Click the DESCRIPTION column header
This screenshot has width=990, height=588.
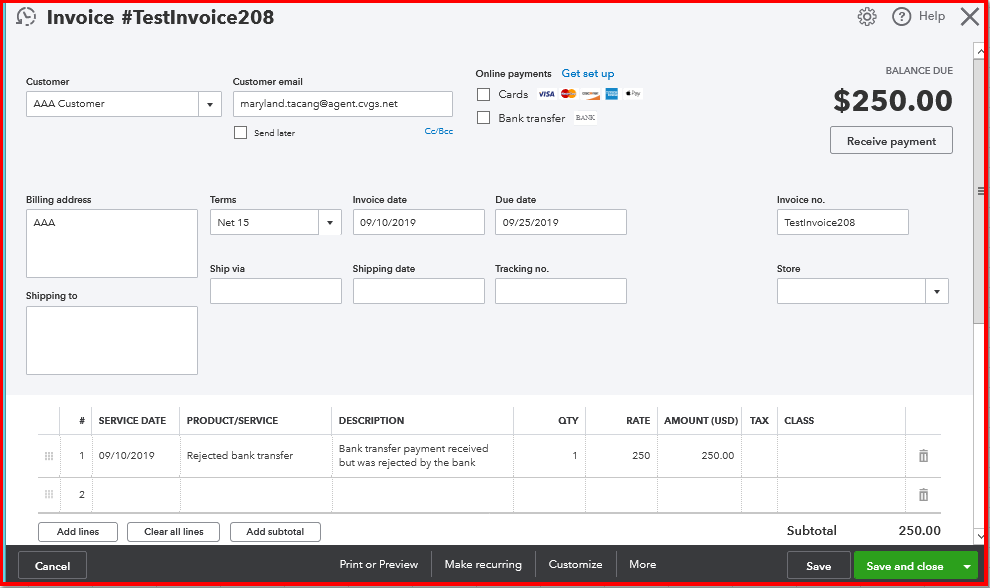click(x=371, y=421)
